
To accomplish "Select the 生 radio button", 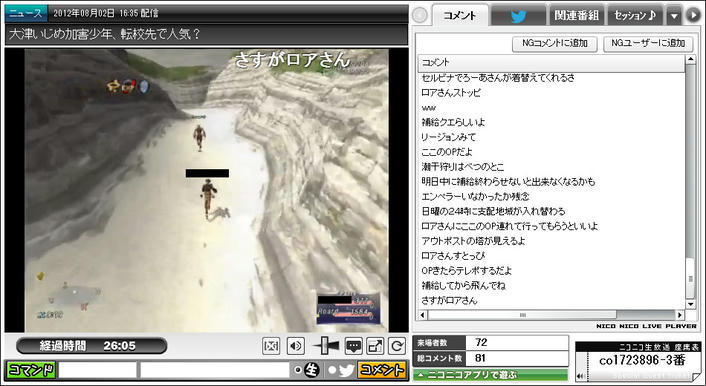I will [298, 370].
